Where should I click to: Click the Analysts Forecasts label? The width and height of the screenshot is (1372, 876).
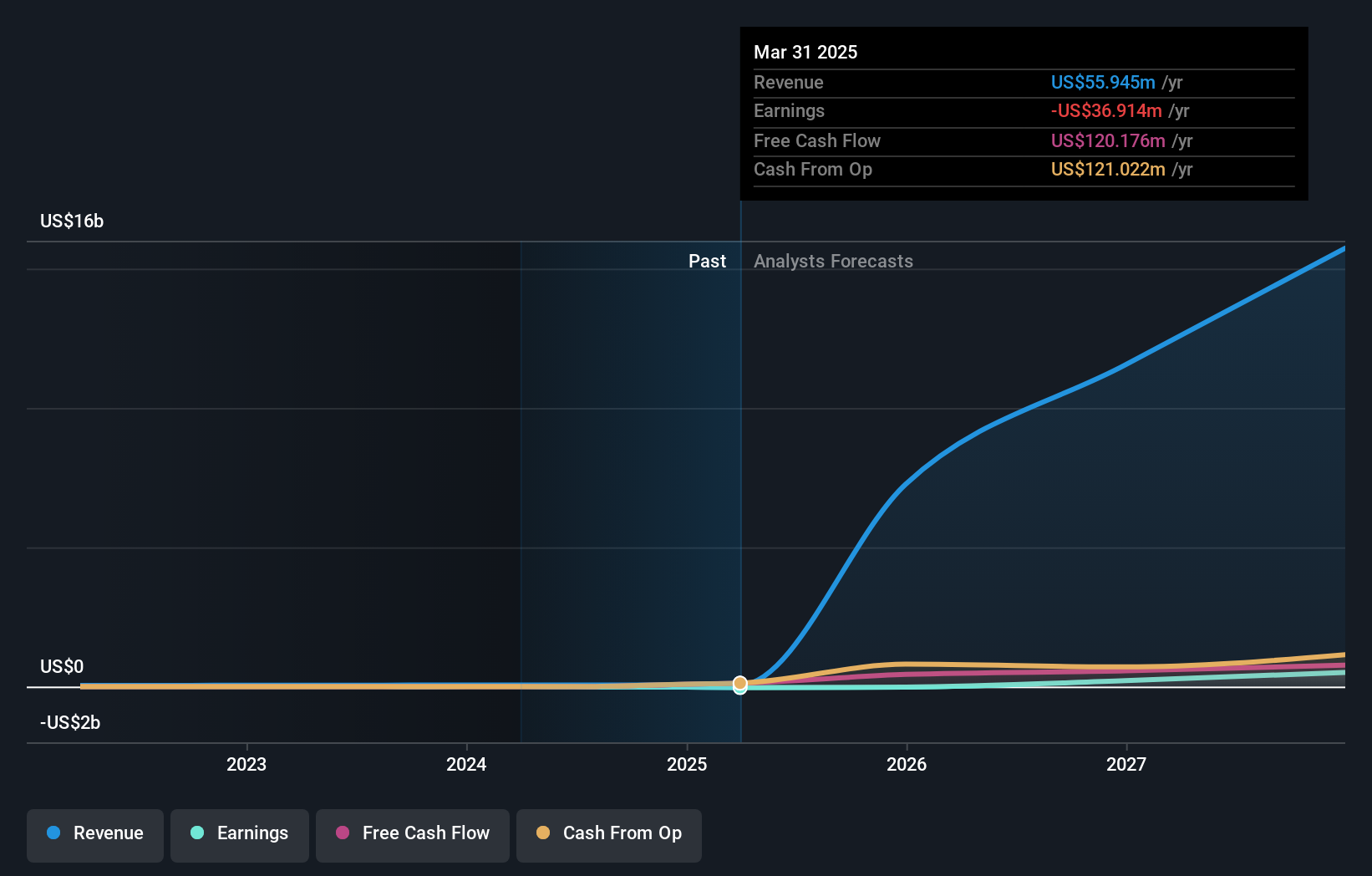[x=833, y=261]
